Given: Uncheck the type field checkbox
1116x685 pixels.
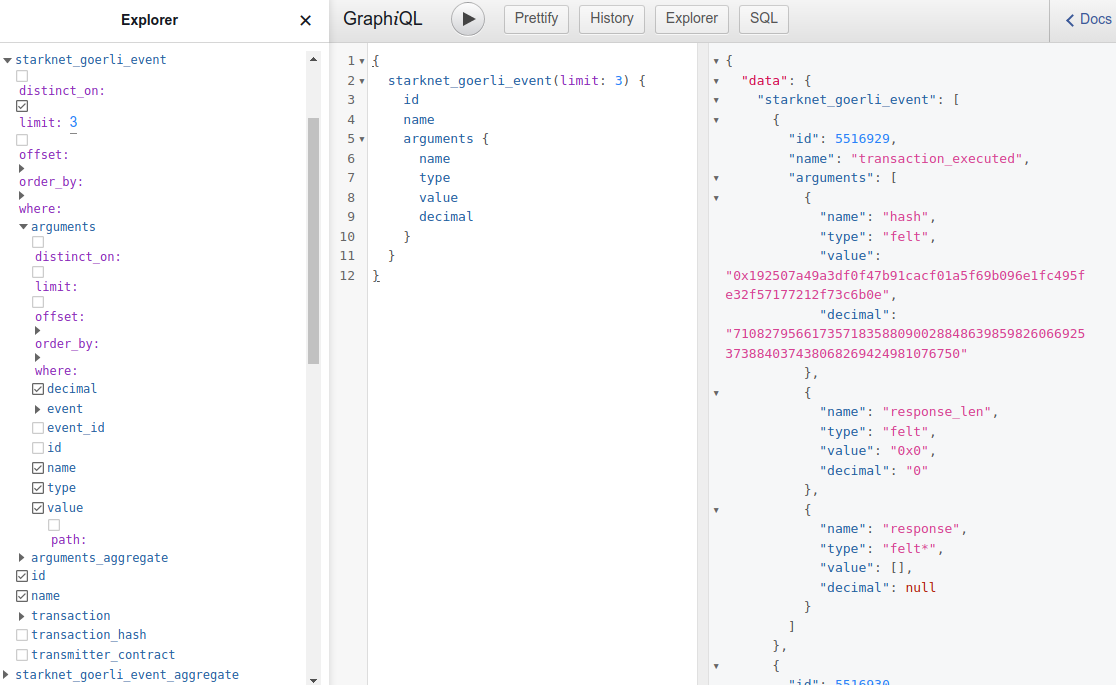Looking at the screenshot, I should pos(38,488).
